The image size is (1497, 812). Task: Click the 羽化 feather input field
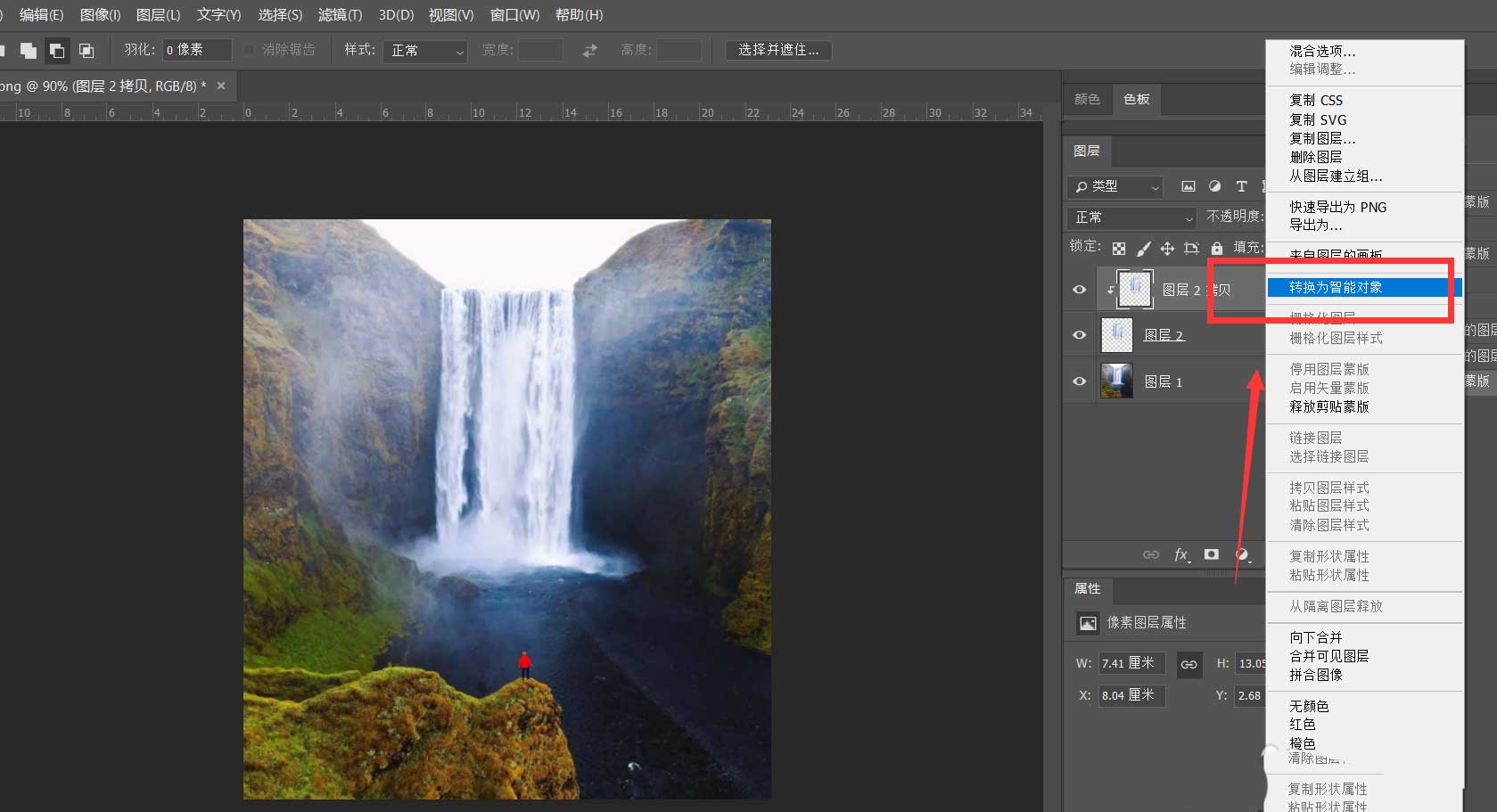[196, 50]
